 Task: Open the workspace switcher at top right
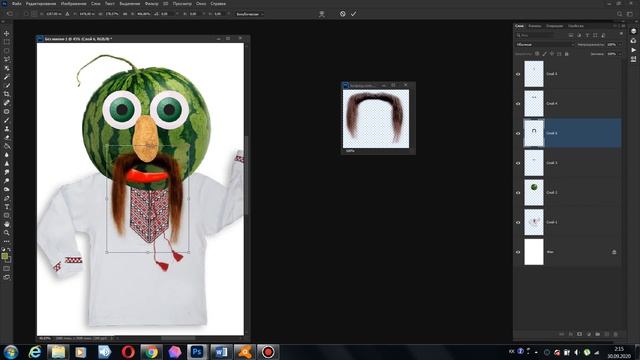630,14
